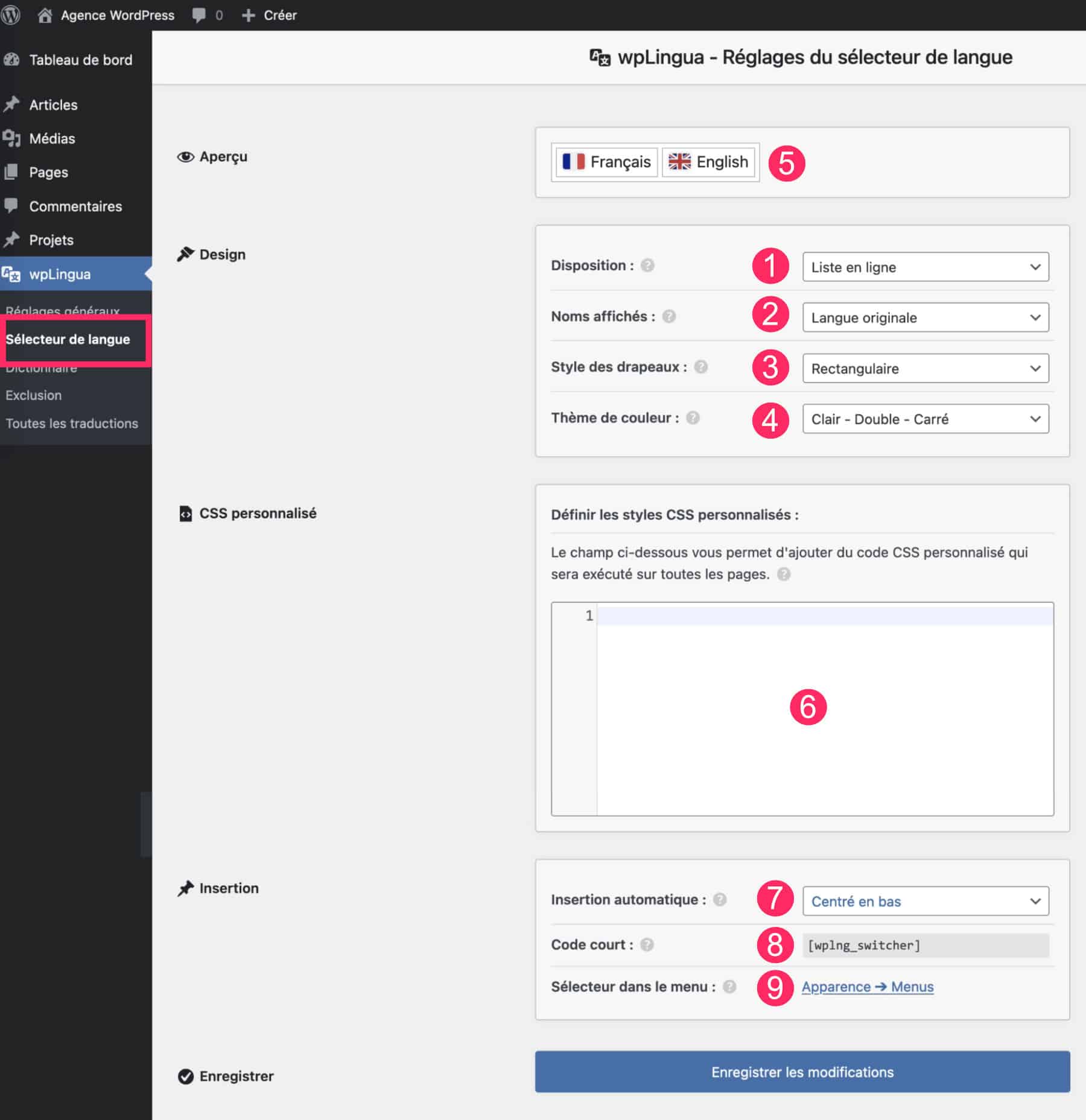The width and height of the screenshot is (1086, 1120).
Task: Click the Agence WordPress site name
Action: pos(118,15)
